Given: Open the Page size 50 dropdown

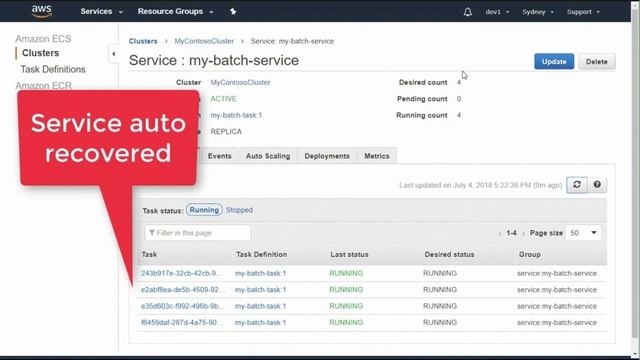Looking at the screenshot, I should (583, 233).
